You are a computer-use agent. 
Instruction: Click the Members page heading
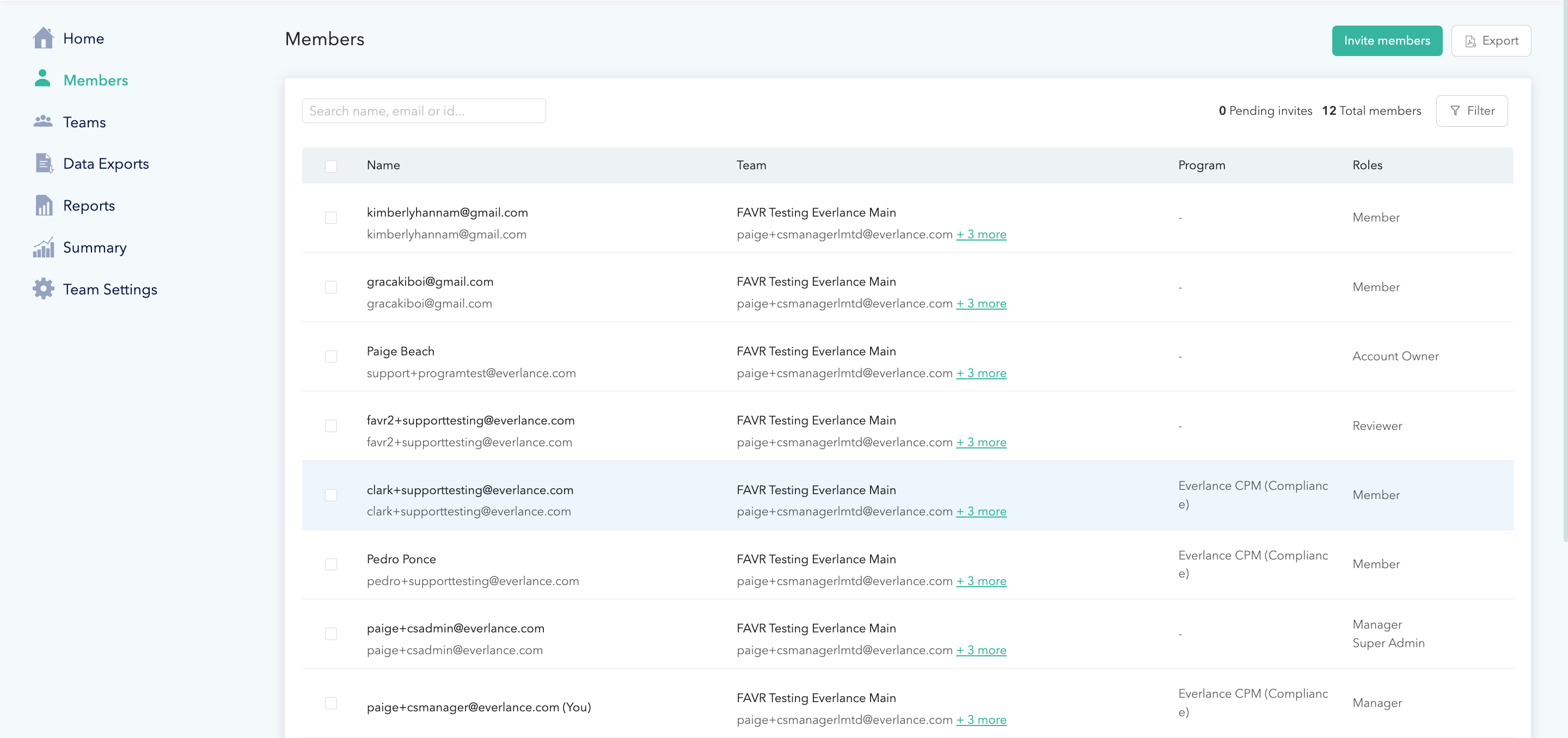[324, 39]
